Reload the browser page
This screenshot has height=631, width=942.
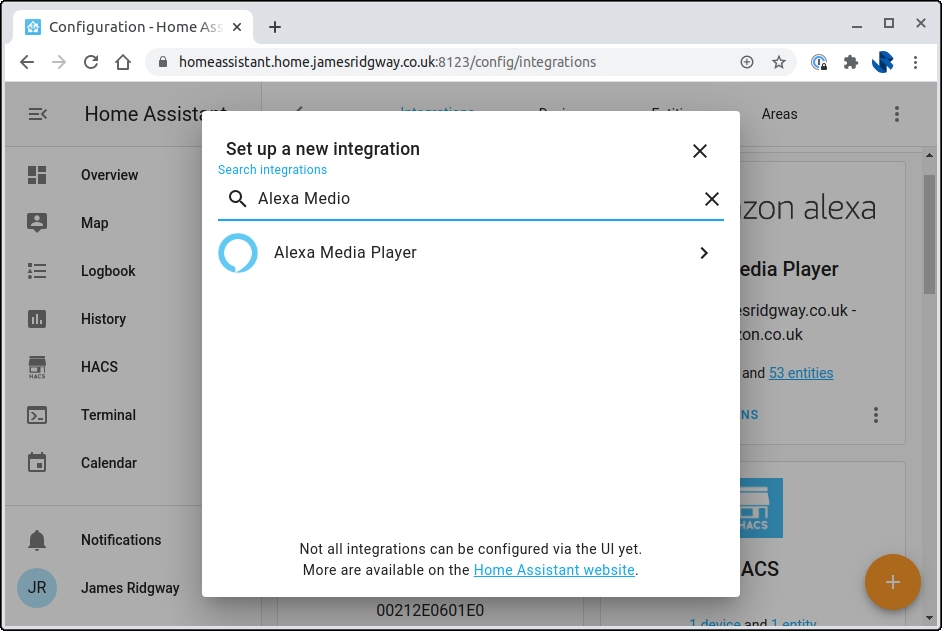click(x=91, y=62)
